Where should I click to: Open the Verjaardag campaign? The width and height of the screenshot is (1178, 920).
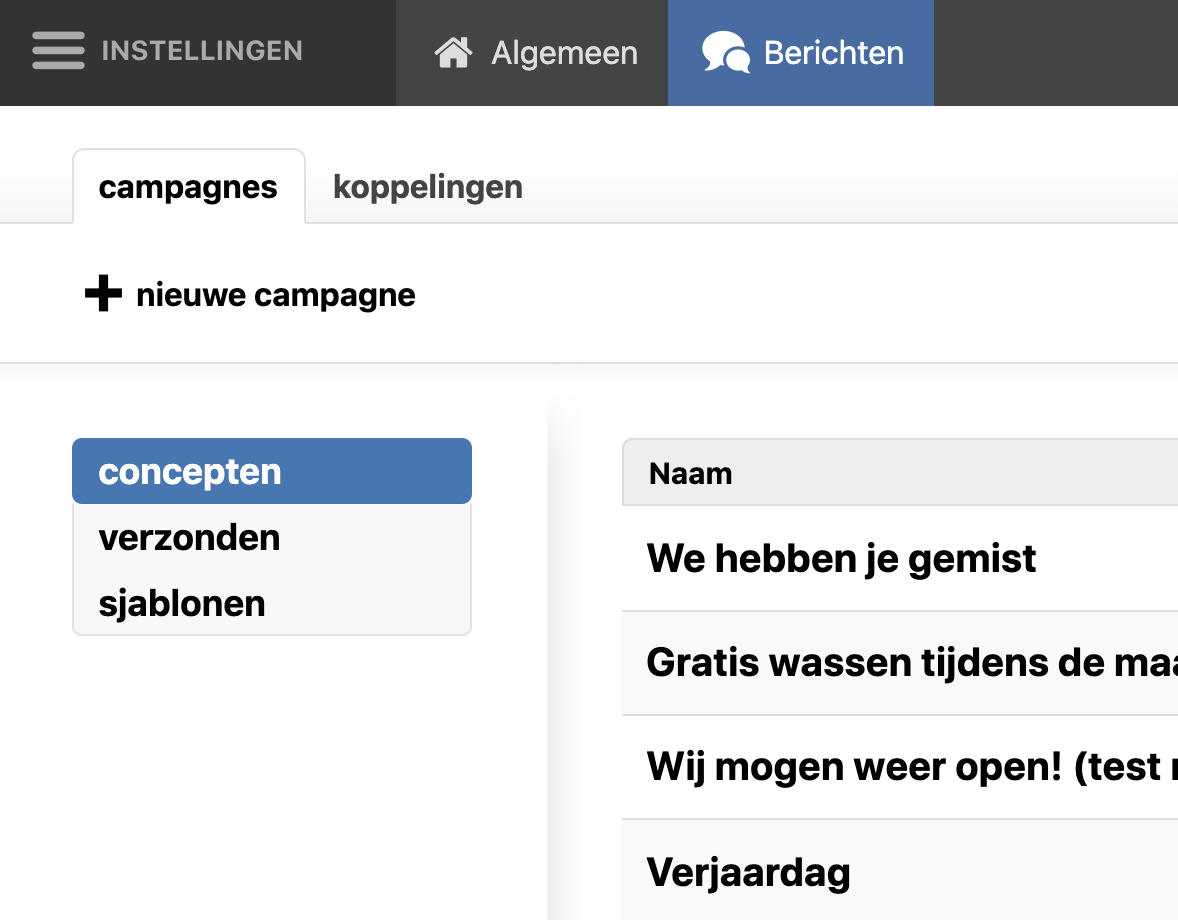tap(748, 872)
